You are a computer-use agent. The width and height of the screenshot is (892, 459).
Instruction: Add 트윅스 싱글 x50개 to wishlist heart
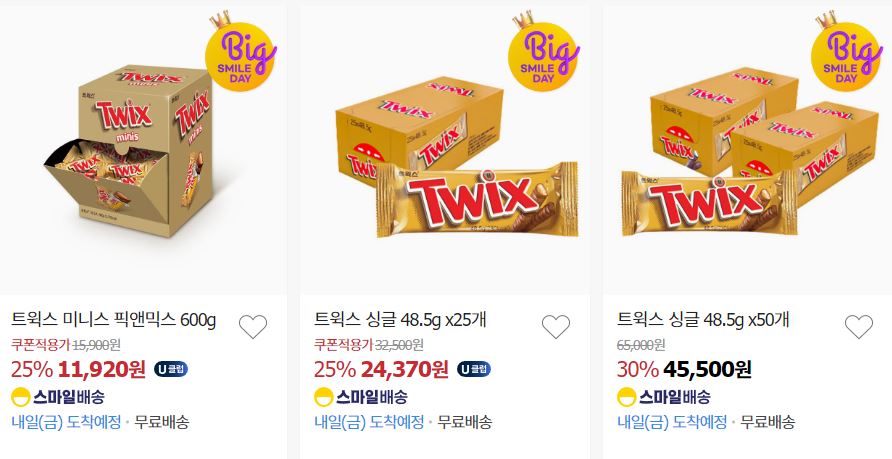[x=858, y=326]
